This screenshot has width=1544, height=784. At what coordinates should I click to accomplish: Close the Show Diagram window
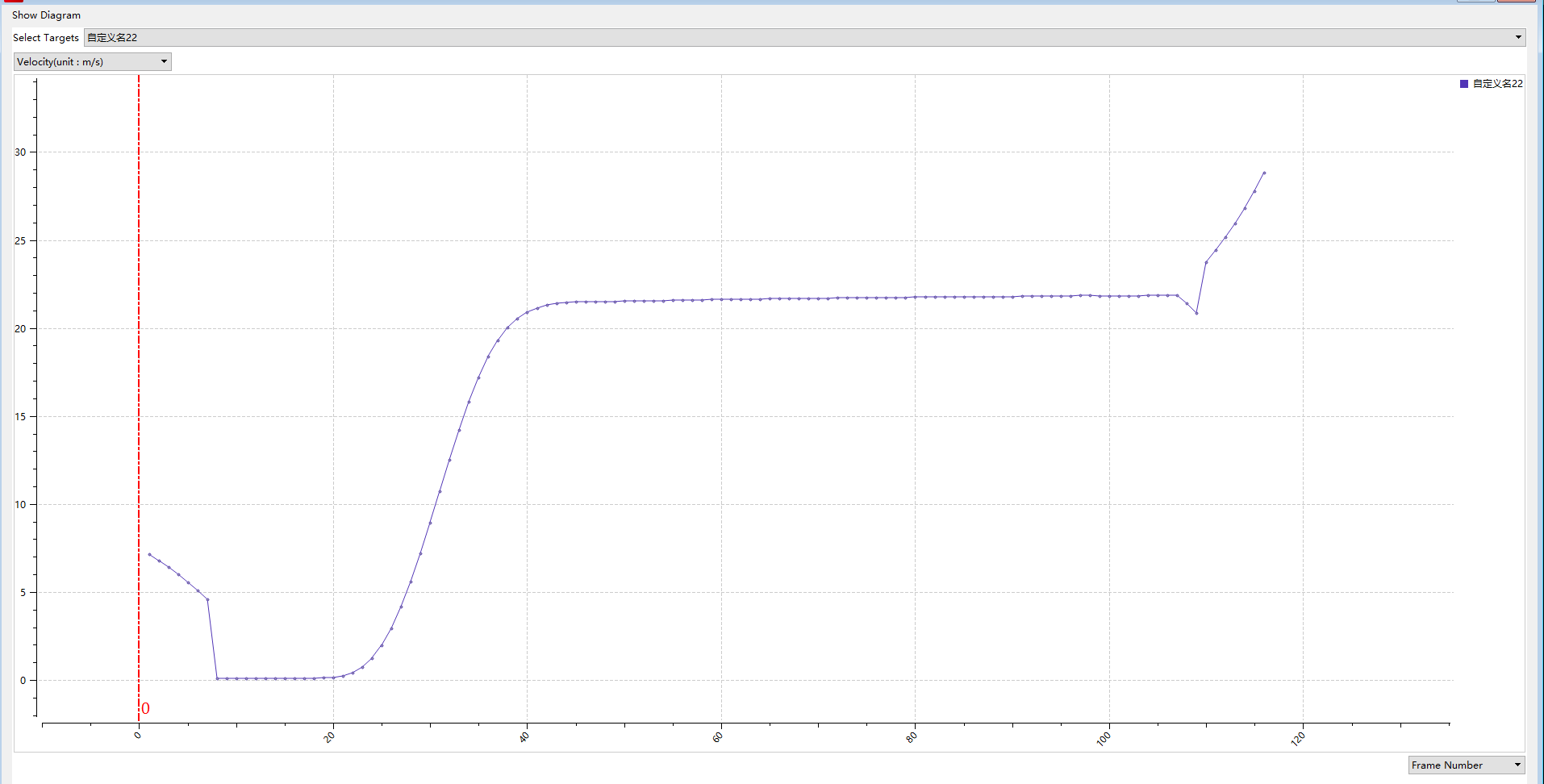coord(1517,1)
